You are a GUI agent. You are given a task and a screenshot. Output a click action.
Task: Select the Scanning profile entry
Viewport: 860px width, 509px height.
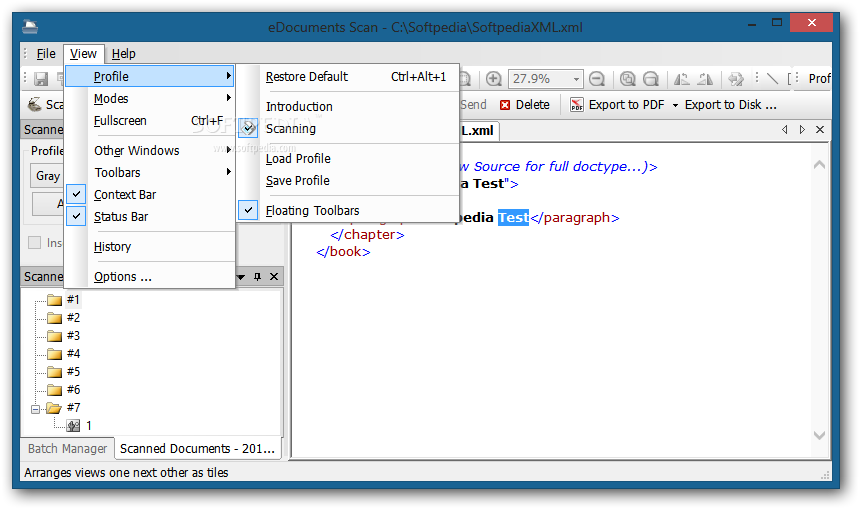[x=348, y=129]
